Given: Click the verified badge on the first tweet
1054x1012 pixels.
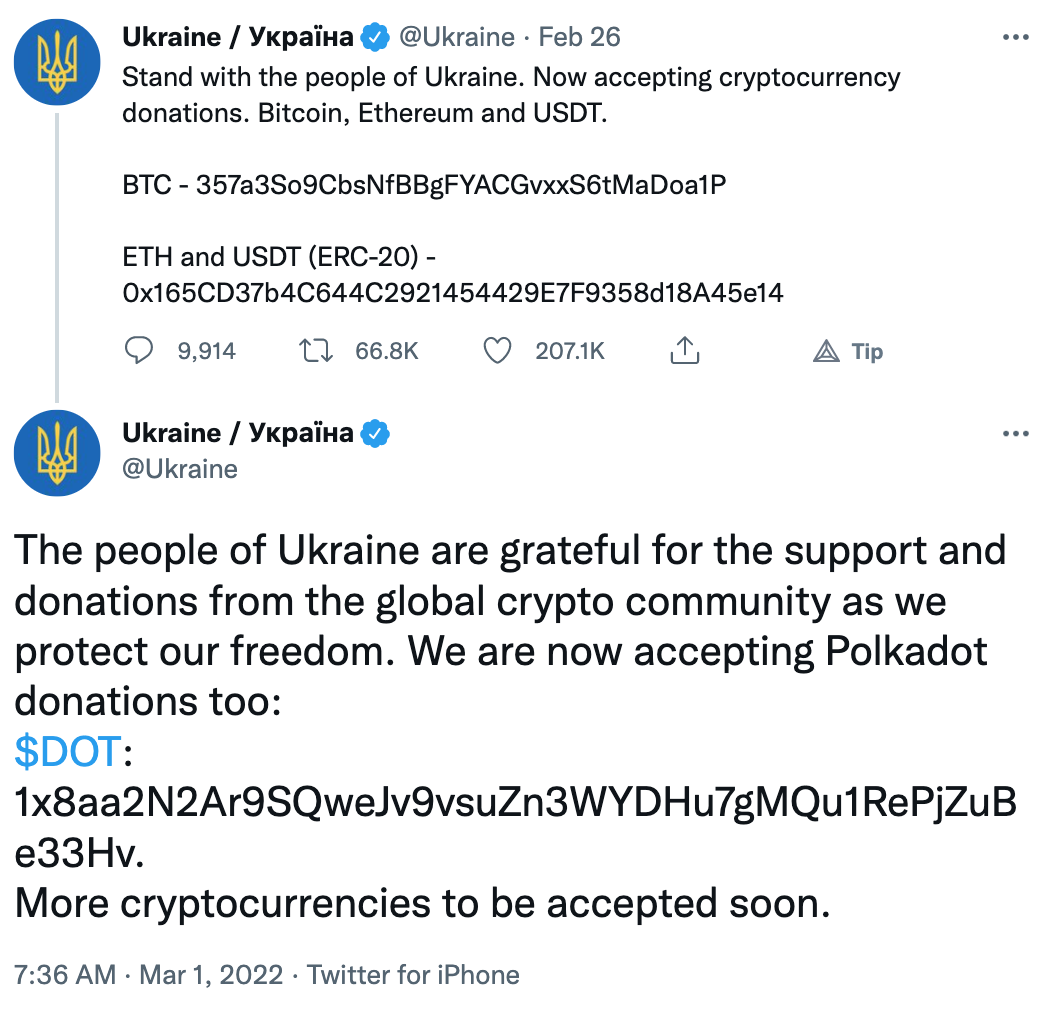Looking at the screenshot, I should [x=375, y=38].
